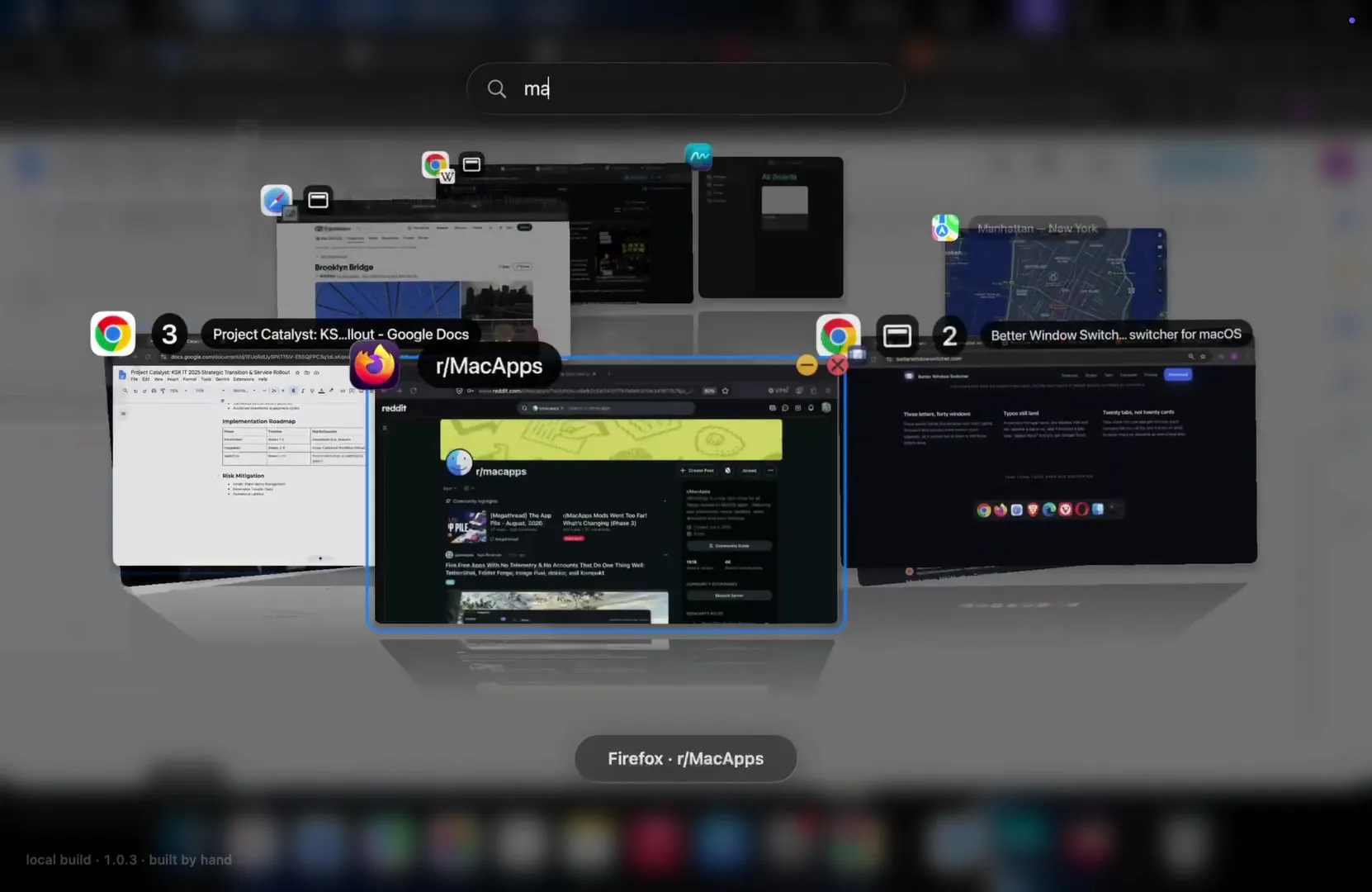Click the "Better Window Switch…" title label
The width and height of the screenshot is (1372, 892).
click(1116, 334)
